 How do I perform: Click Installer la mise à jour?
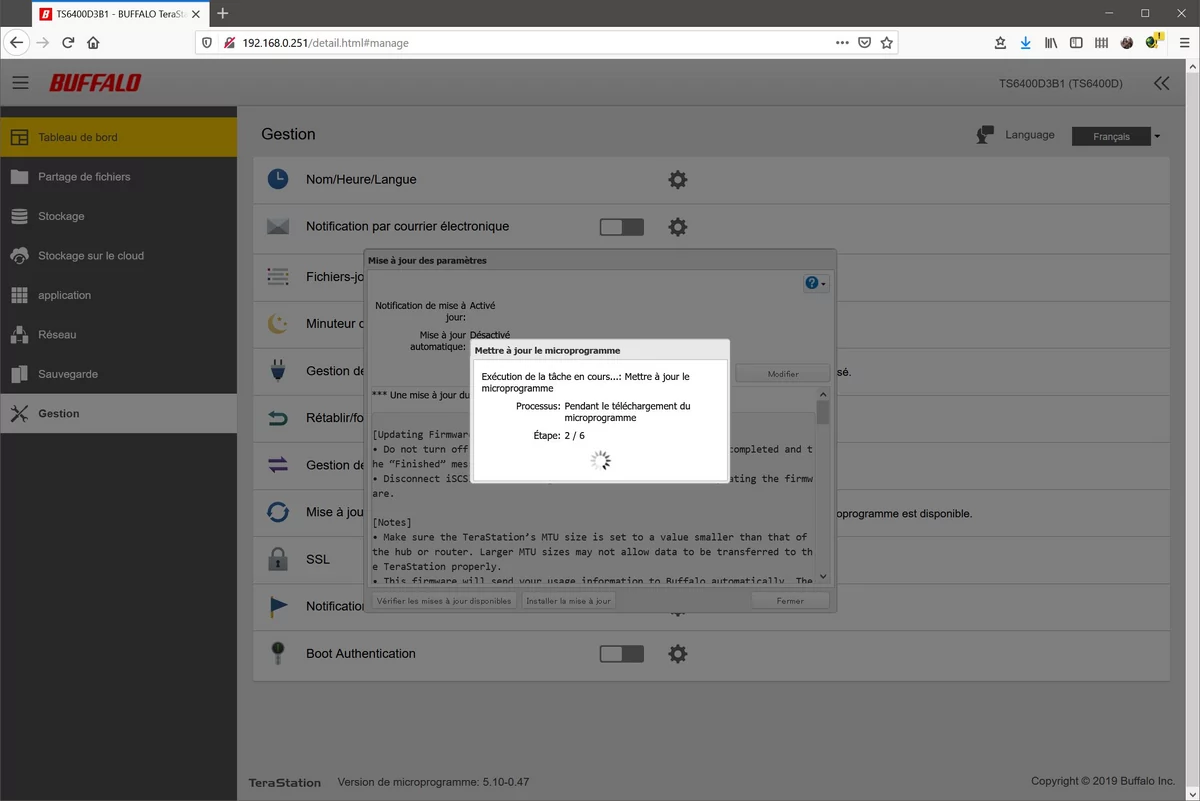tap(569, 601)
